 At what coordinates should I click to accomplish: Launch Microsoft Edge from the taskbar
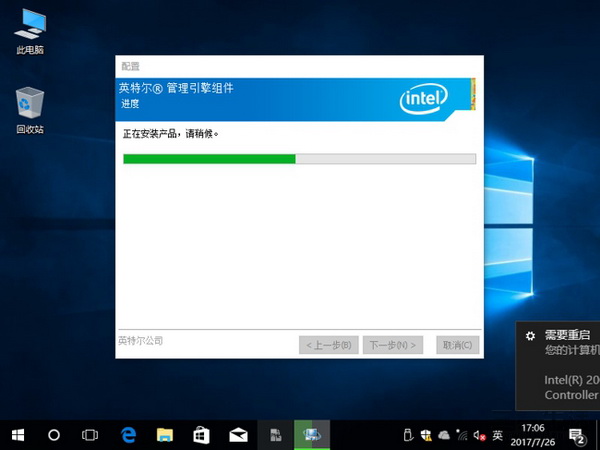[x=129, y=435]
